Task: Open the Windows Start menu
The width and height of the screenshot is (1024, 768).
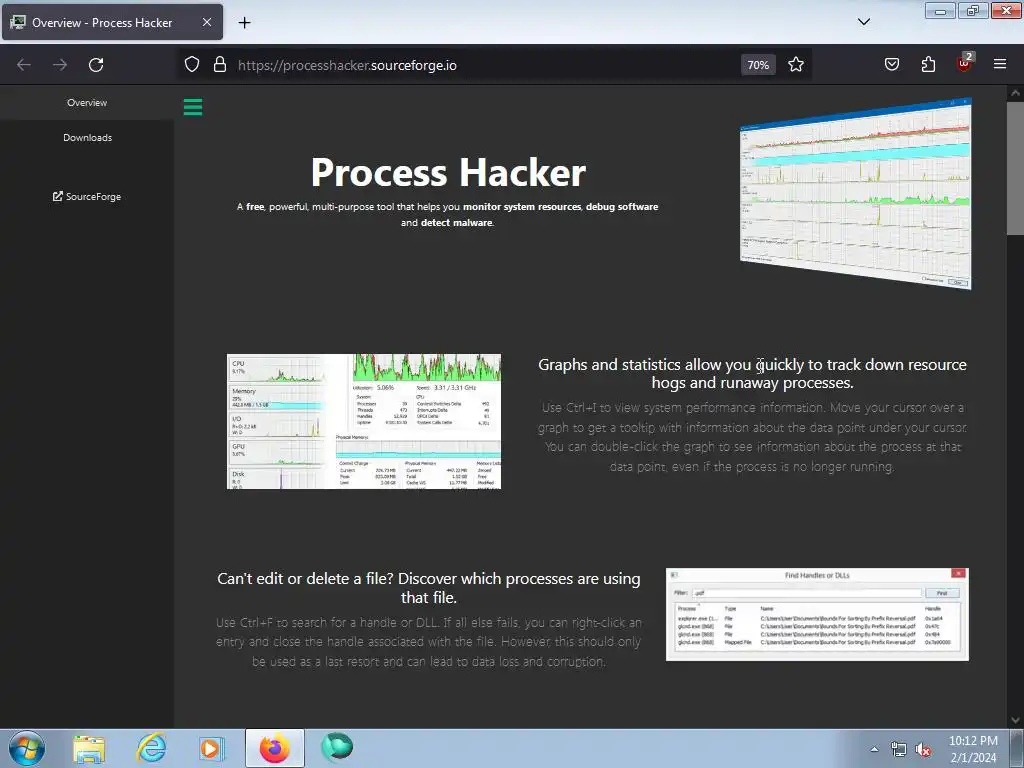Action: [27, 748]
